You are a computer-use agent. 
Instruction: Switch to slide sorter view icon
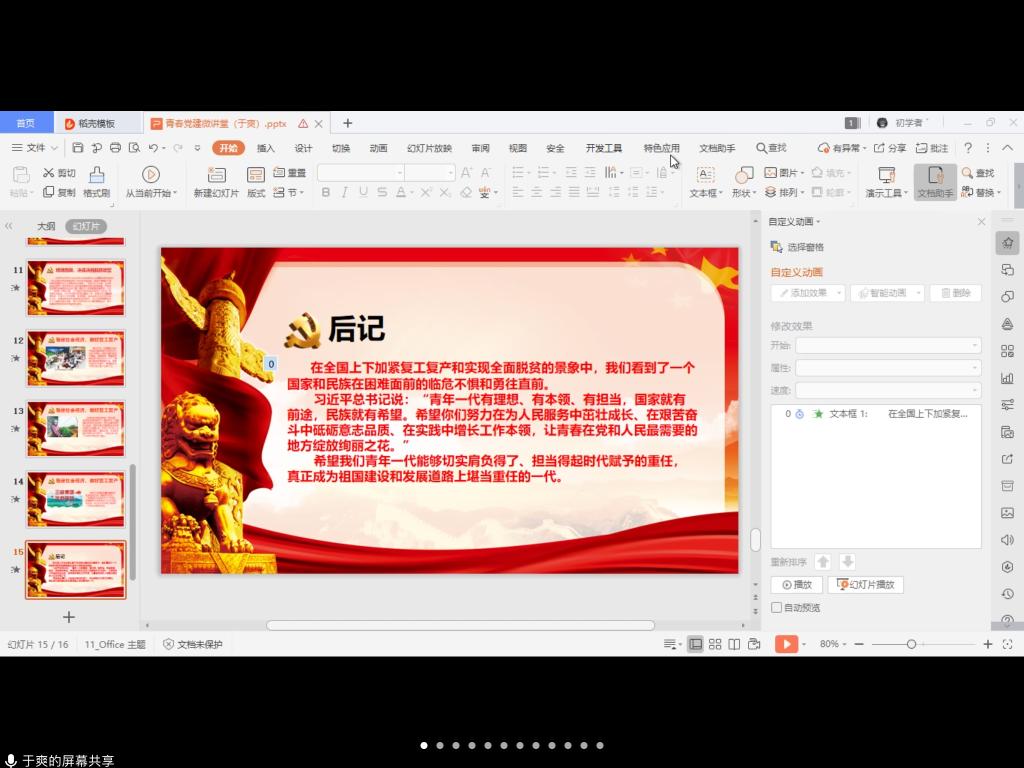coord(715,644)
